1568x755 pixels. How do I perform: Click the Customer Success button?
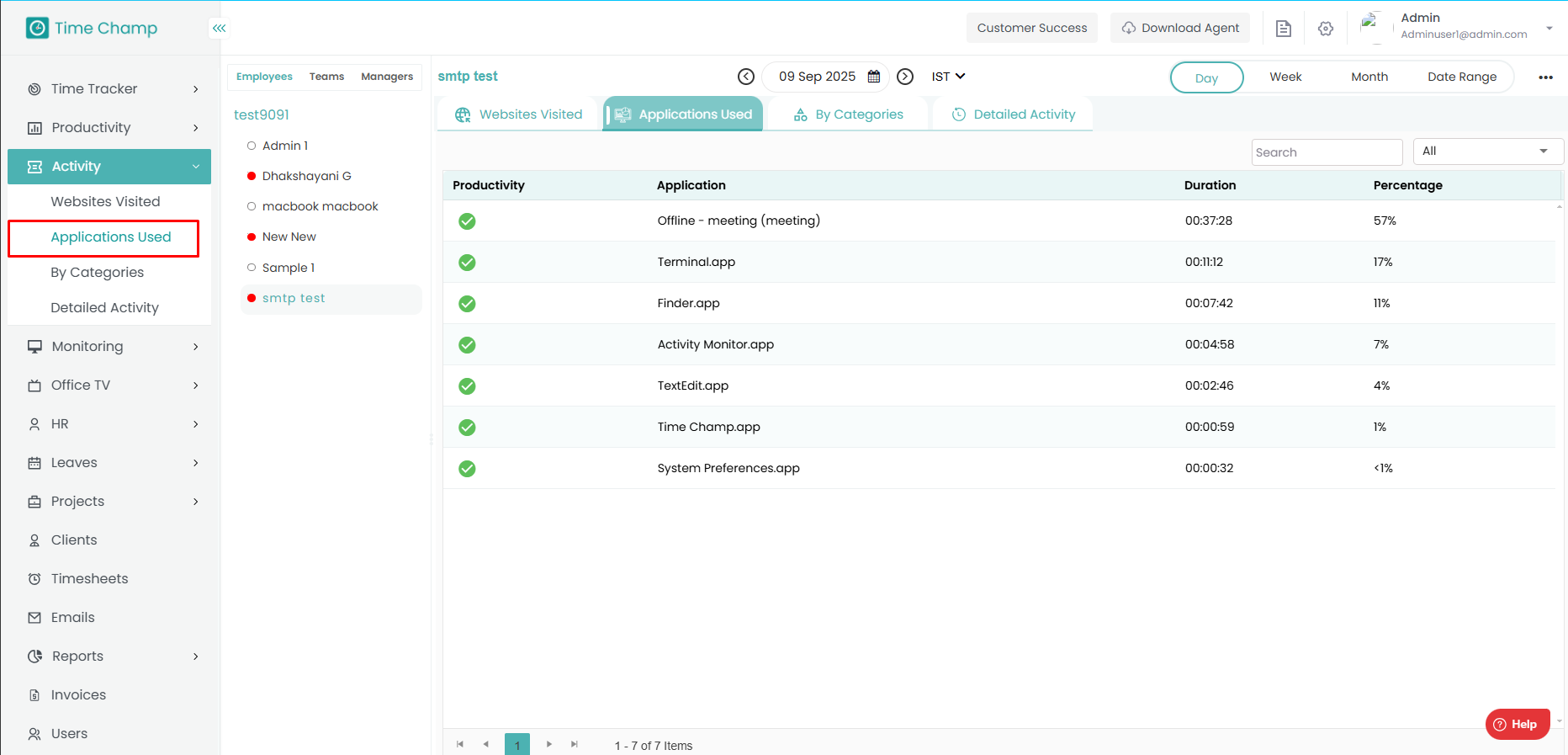tap(1031, 28)
